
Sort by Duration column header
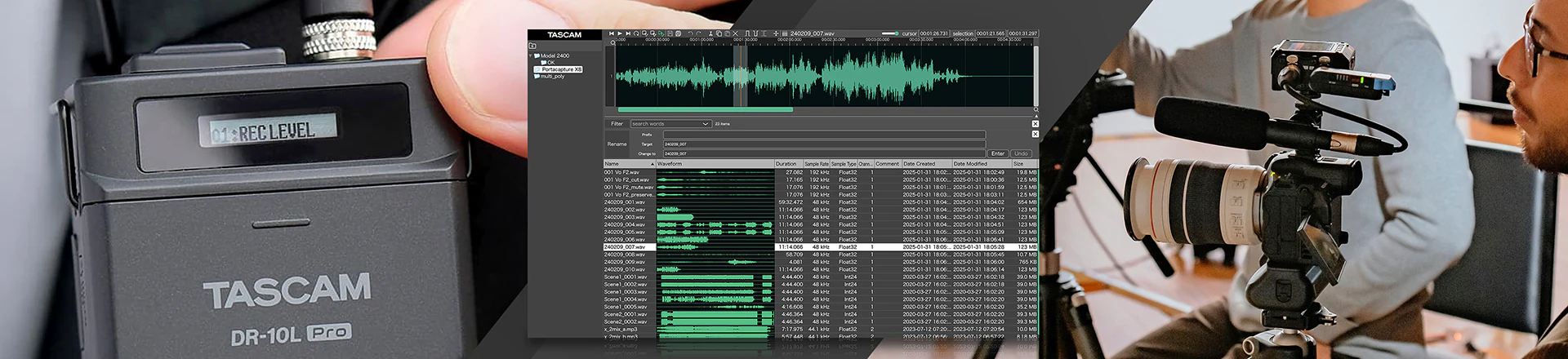(x=788, y=164)
